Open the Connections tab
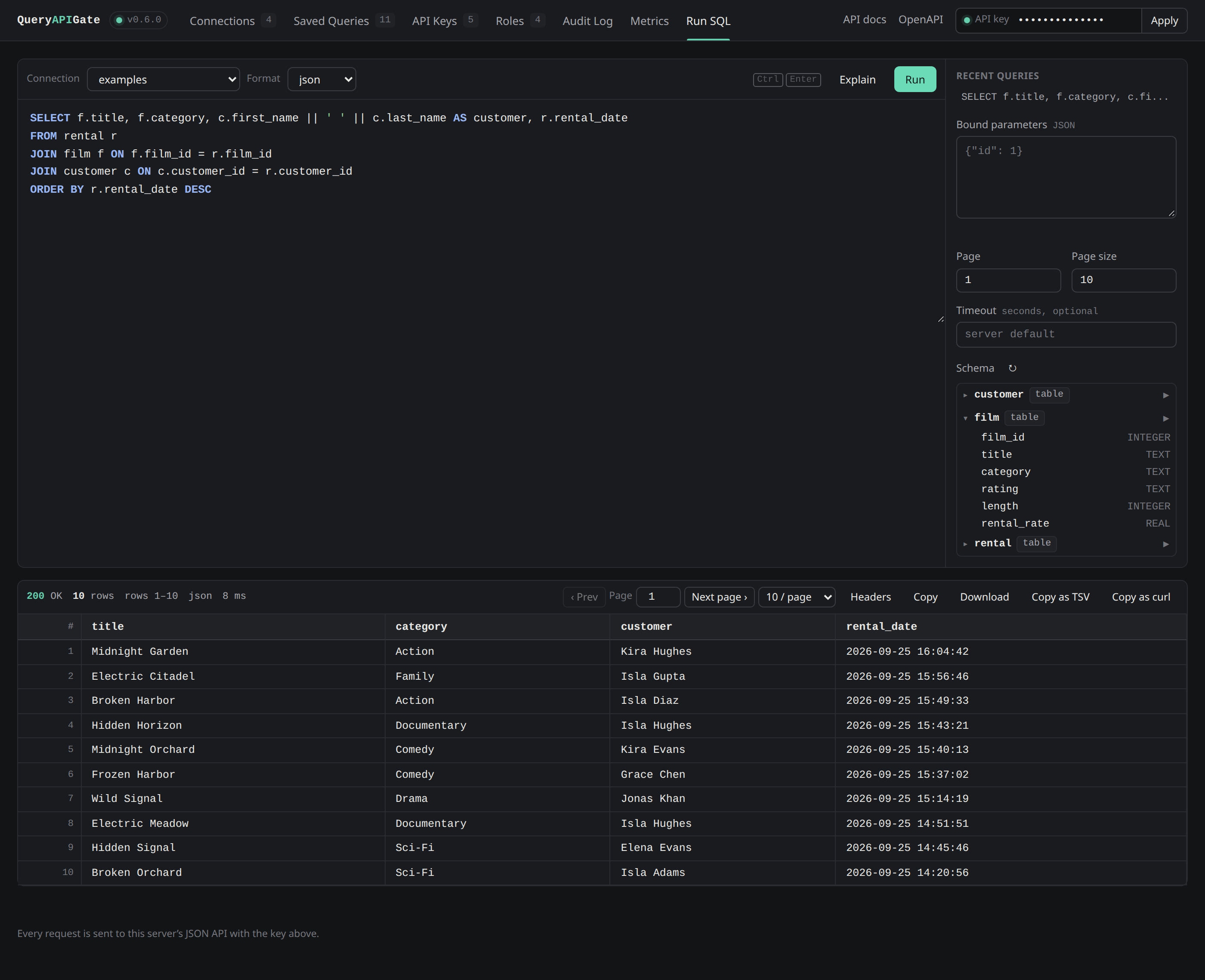 click(232, 21)
